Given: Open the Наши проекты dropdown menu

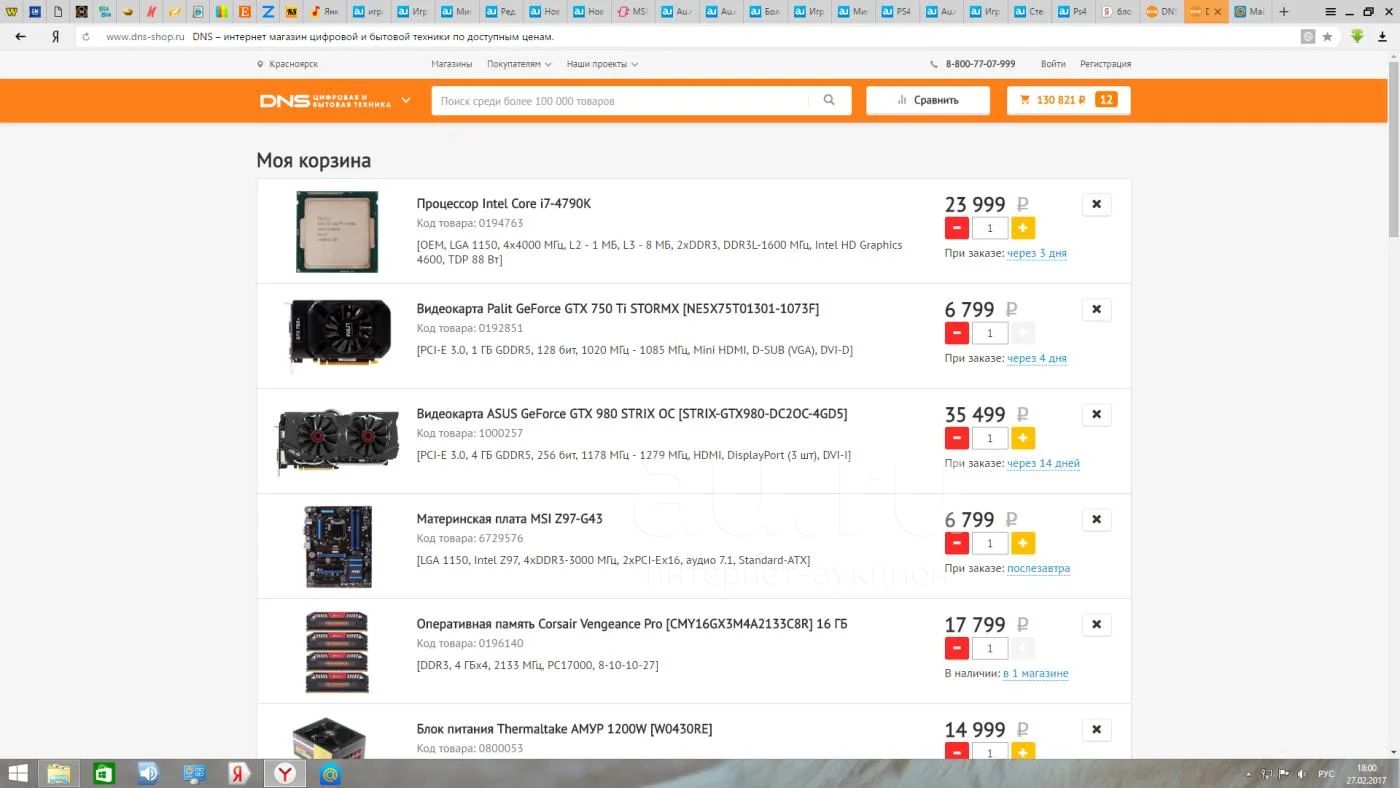Looking at the screenshot, I should coord(602,64).
